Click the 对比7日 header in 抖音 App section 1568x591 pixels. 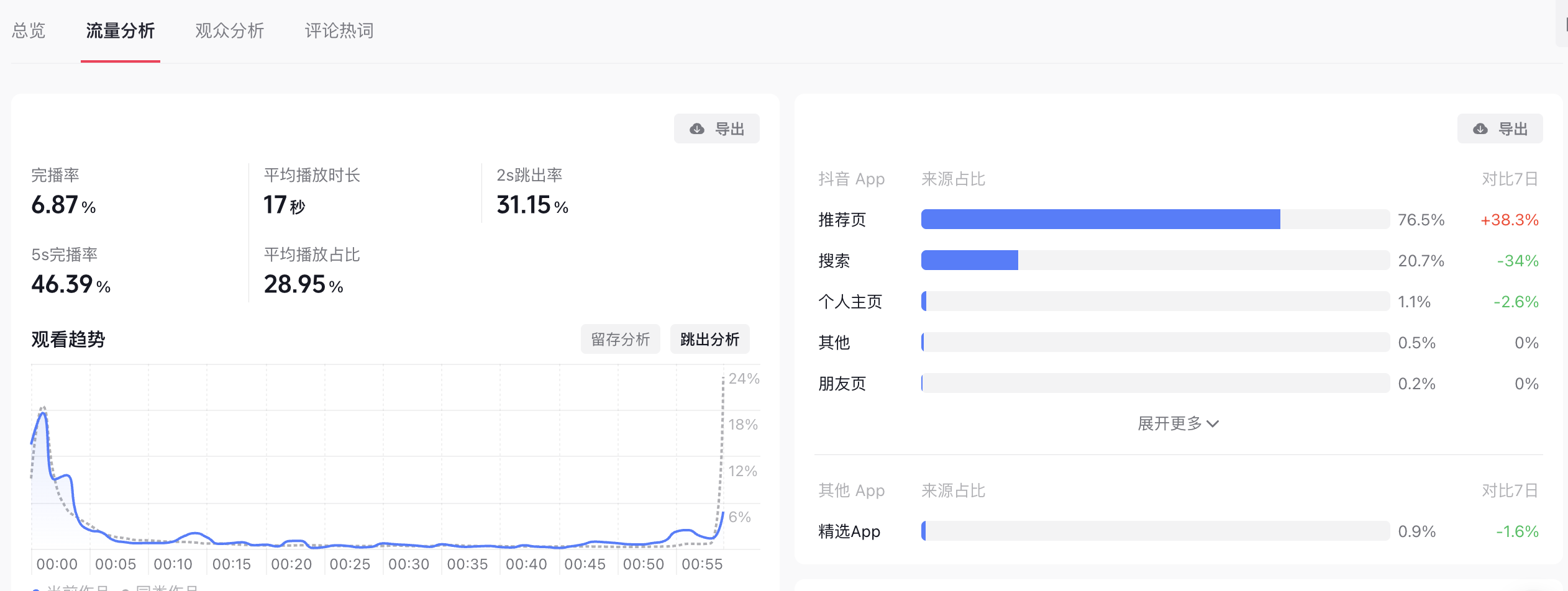(1510, 179)
